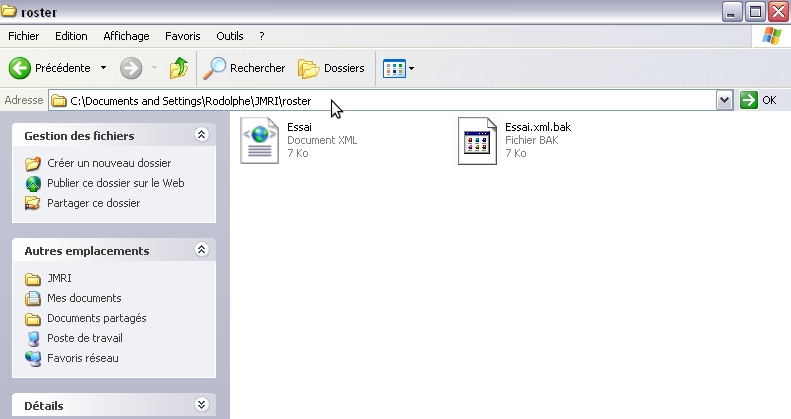Viewport: 791px width, 419px height.
Task: Toggle the Dossiers folders pane icon
Action: coord(308,69)
